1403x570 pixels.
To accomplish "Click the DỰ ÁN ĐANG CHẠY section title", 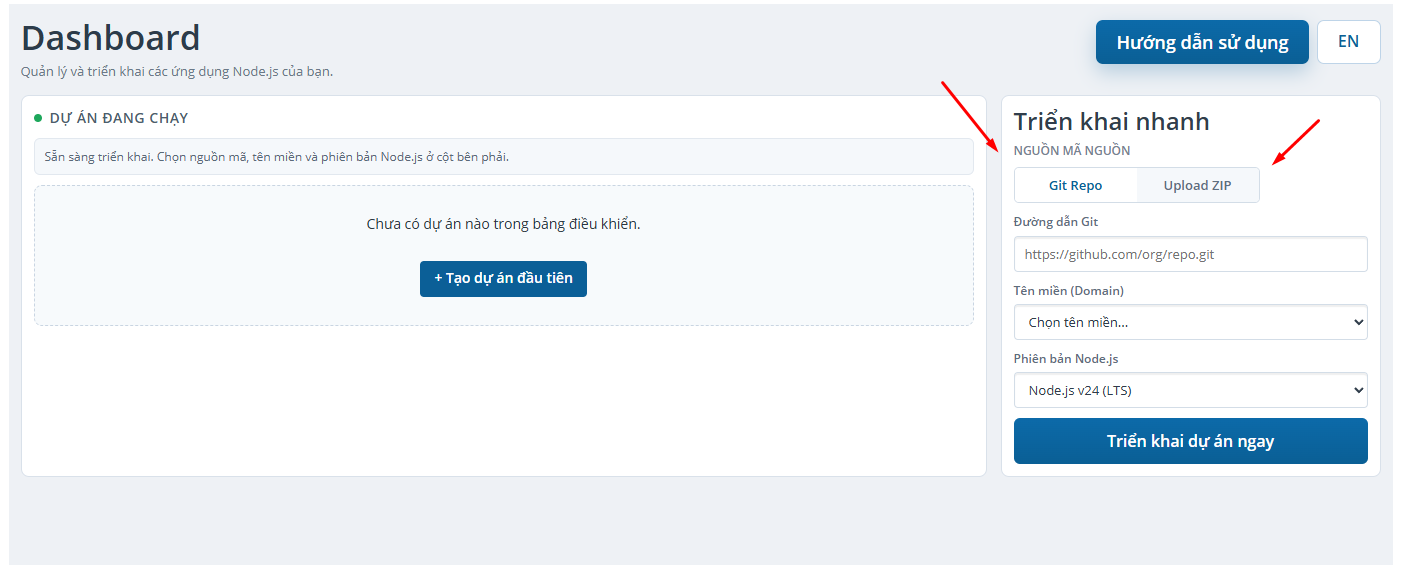I will click(119, 118).
